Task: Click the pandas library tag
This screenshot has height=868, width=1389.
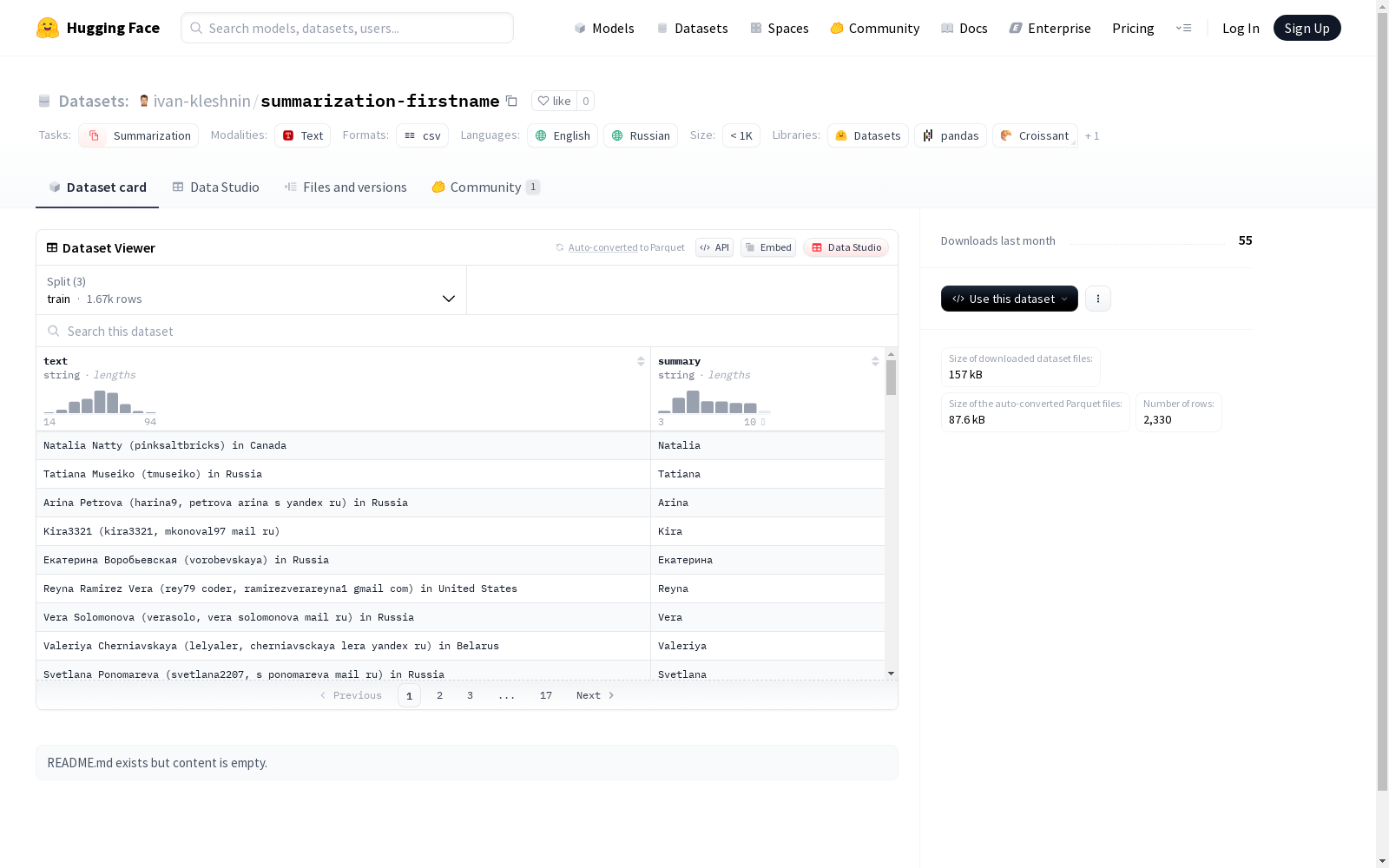Action: click(x=951, y=135)
